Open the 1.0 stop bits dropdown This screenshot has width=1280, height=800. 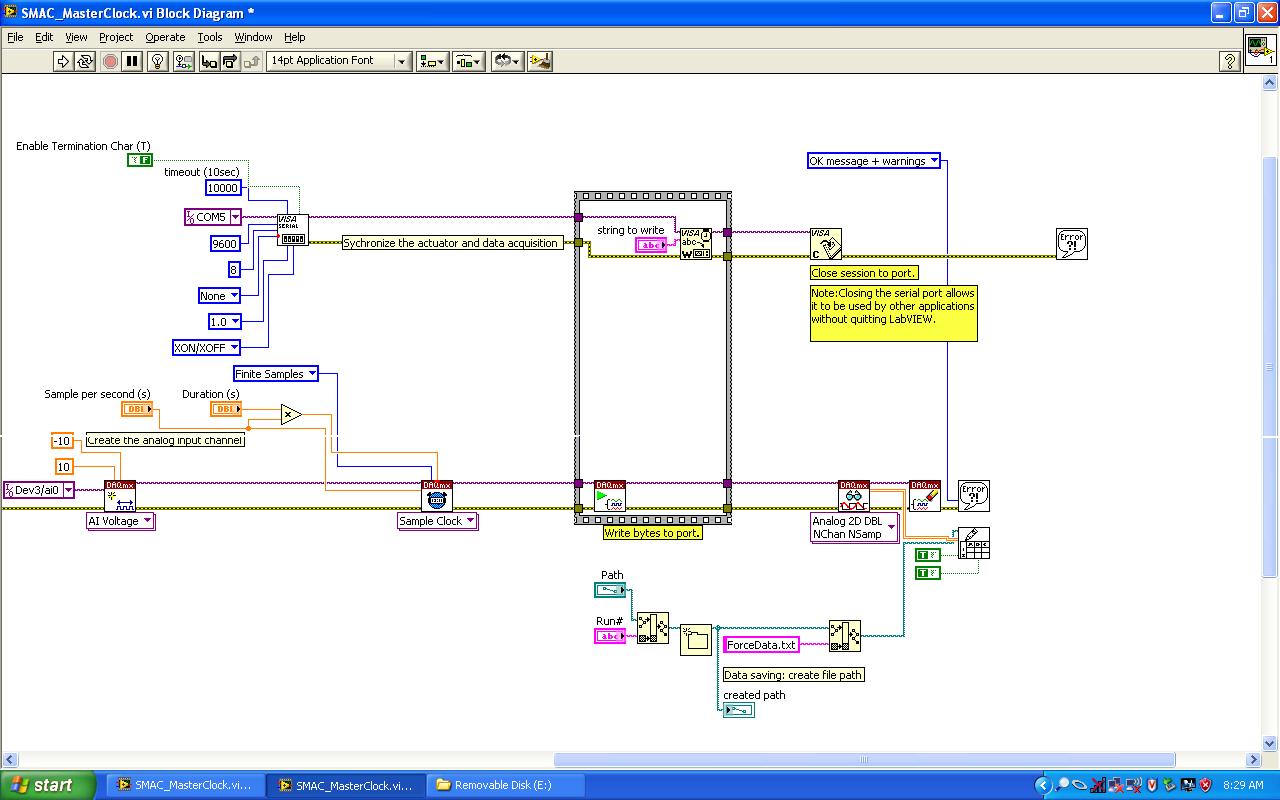click(225, 322)
